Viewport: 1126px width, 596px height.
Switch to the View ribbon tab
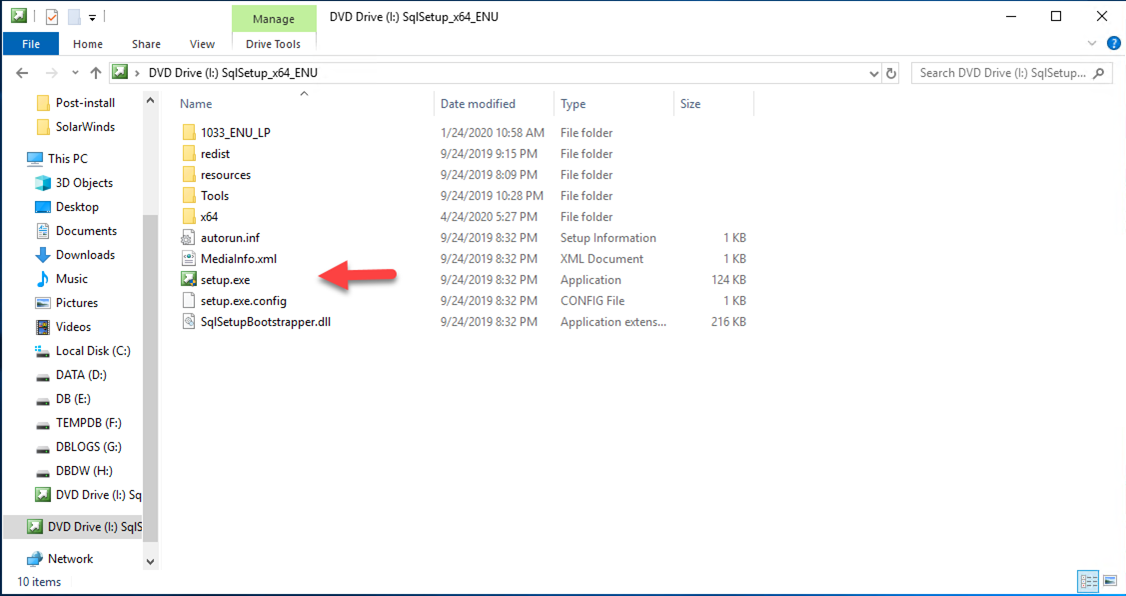[202, 44]
